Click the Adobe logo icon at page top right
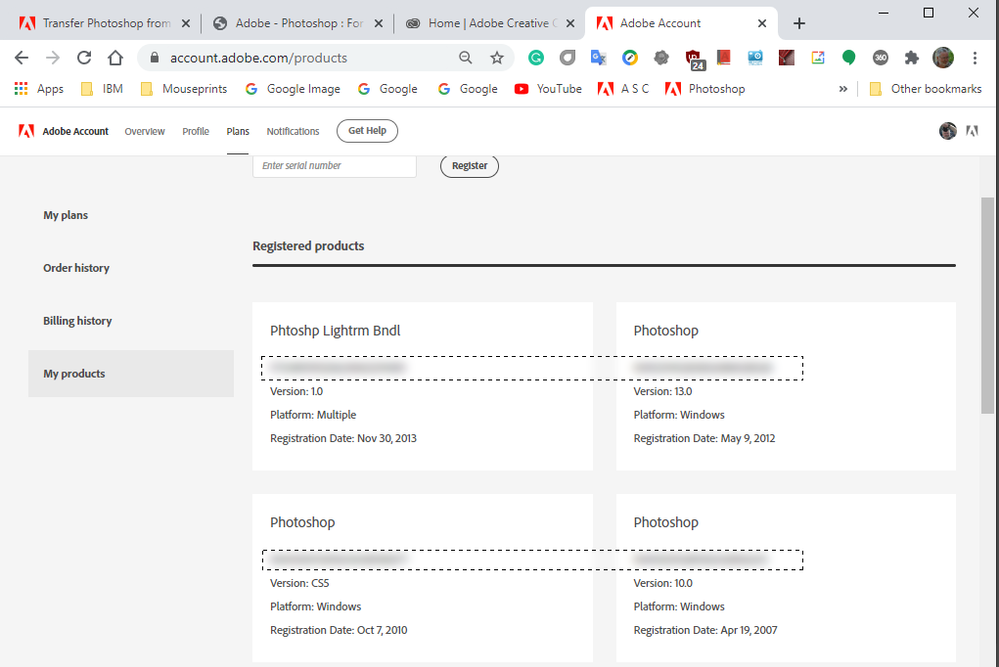This screenshot has height=667, width=999. click(972, 131)
